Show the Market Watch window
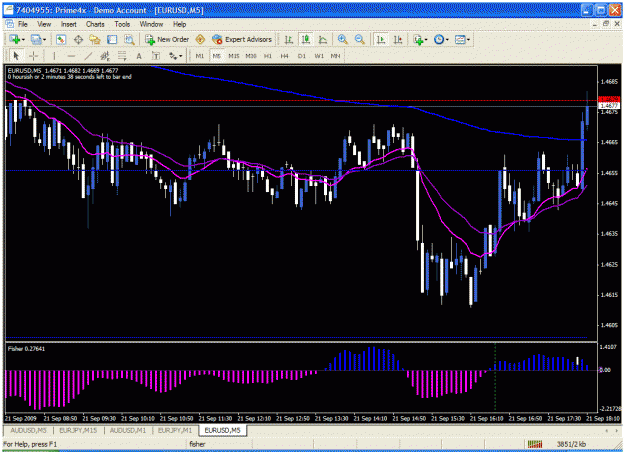This screenshot has height=452, width=625. point(61,39)
